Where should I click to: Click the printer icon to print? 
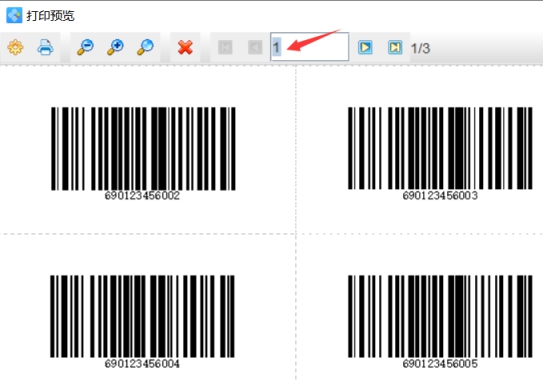coord(45,47)
